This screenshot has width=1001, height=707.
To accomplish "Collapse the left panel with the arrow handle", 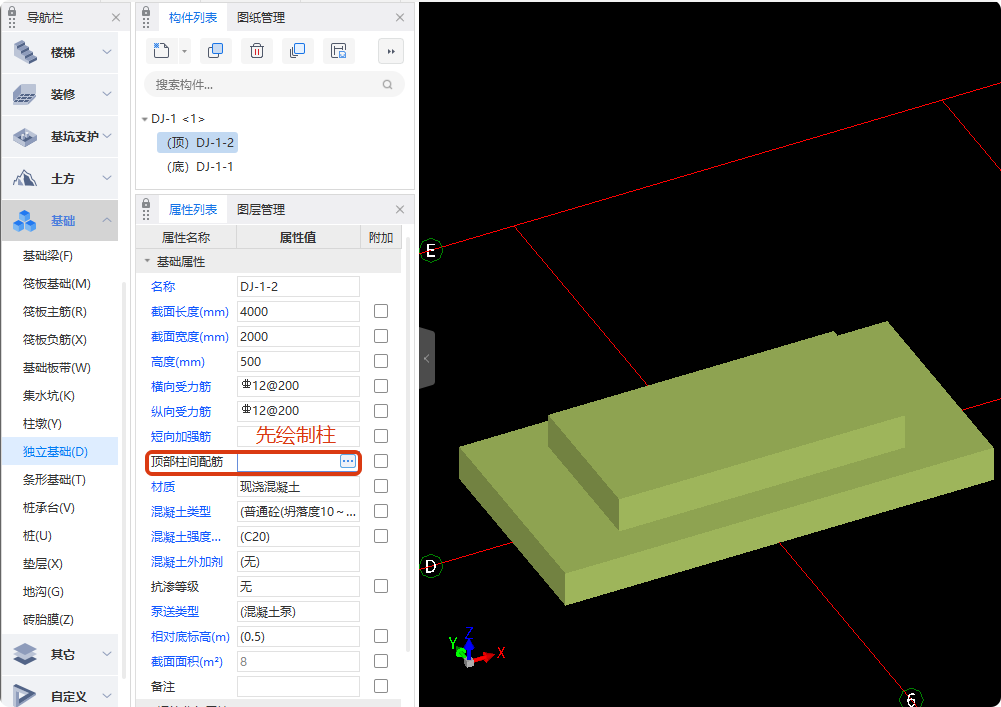I will 426,358.
